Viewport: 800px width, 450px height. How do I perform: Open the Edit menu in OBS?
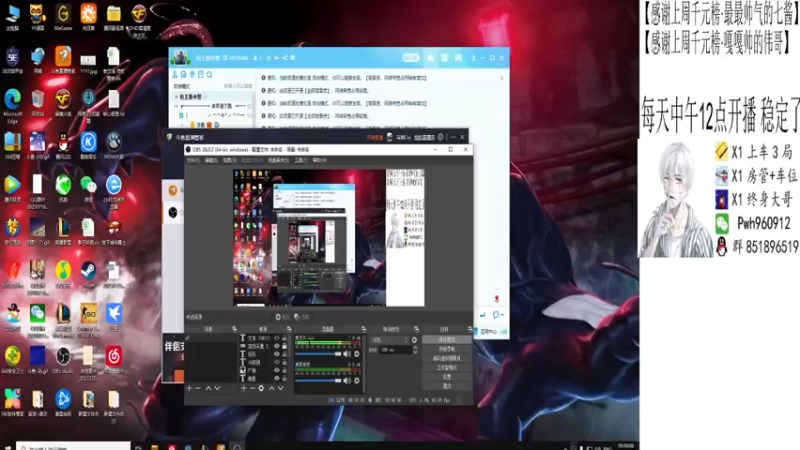[x=211, y=160]
